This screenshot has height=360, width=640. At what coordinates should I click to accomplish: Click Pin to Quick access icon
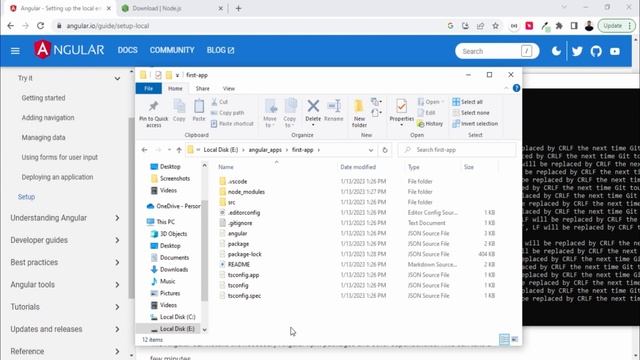(153, 107)
